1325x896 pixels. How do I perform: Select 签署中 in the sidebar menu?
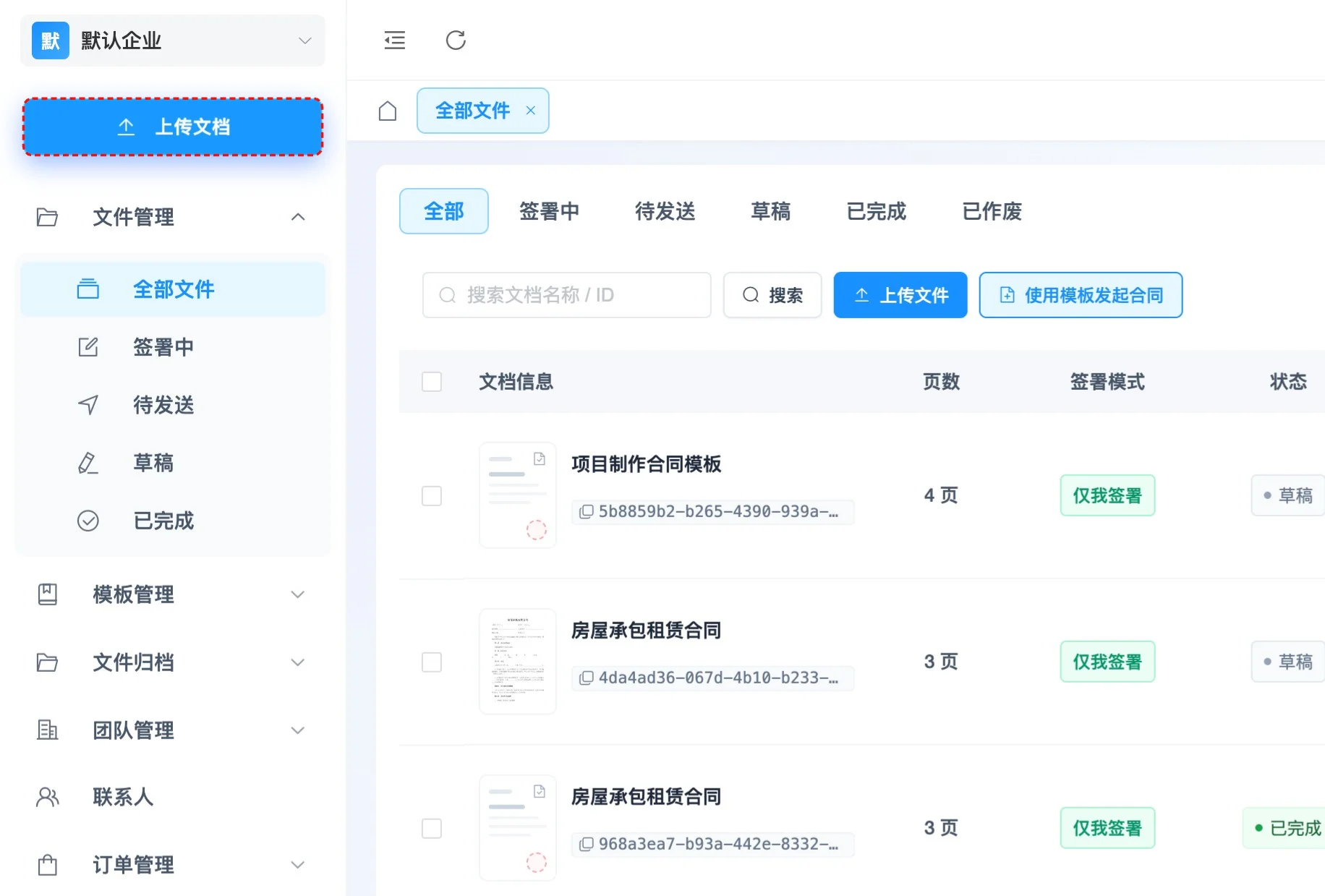tap(173, 347)
